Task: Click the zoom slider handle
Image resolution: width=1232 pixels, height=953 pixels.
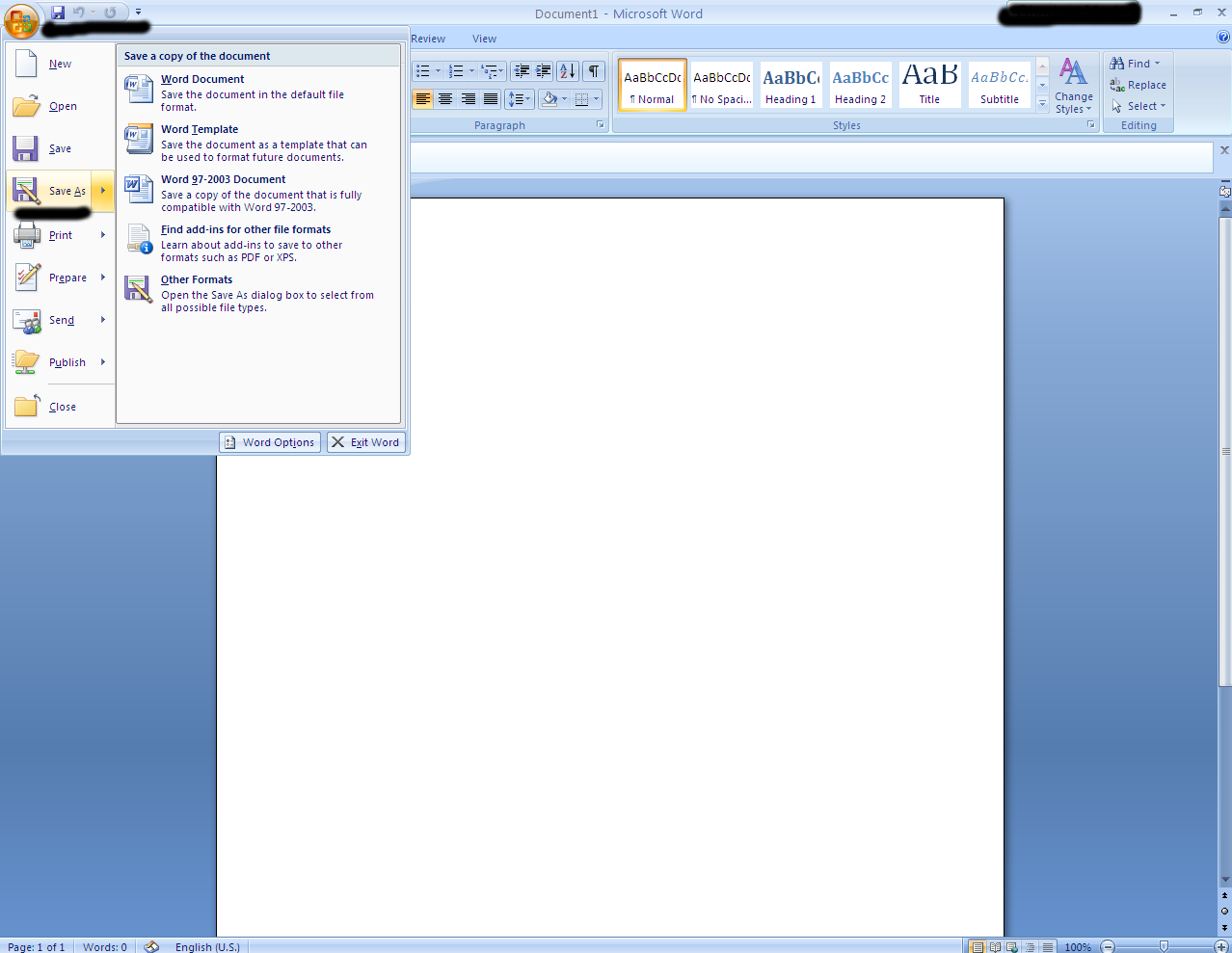Action: 1164,946
